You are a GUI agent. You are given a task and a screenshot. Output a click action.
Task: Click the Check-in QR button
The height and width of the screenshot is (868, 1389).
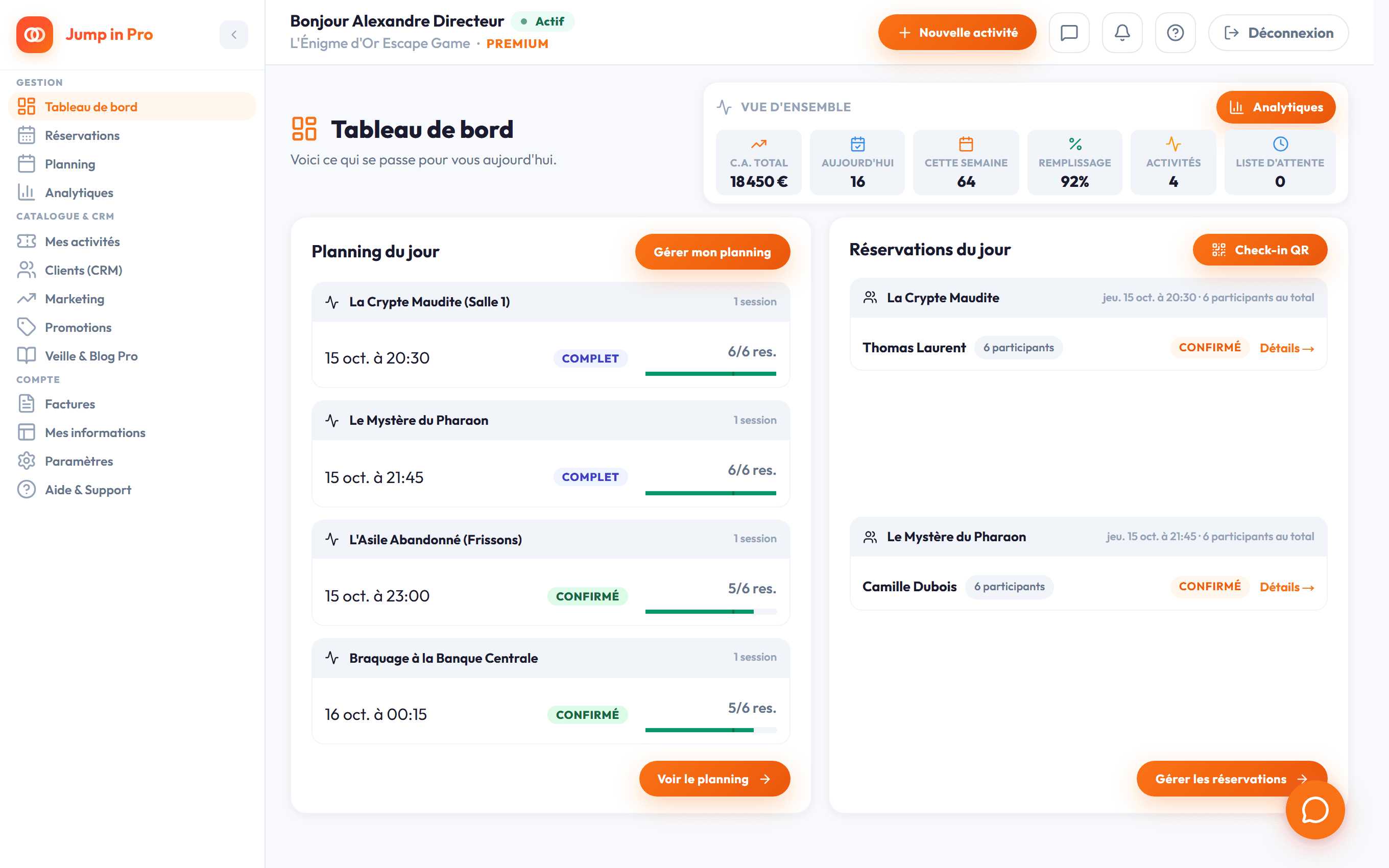pyautogui.click(x=1260, y=250)
